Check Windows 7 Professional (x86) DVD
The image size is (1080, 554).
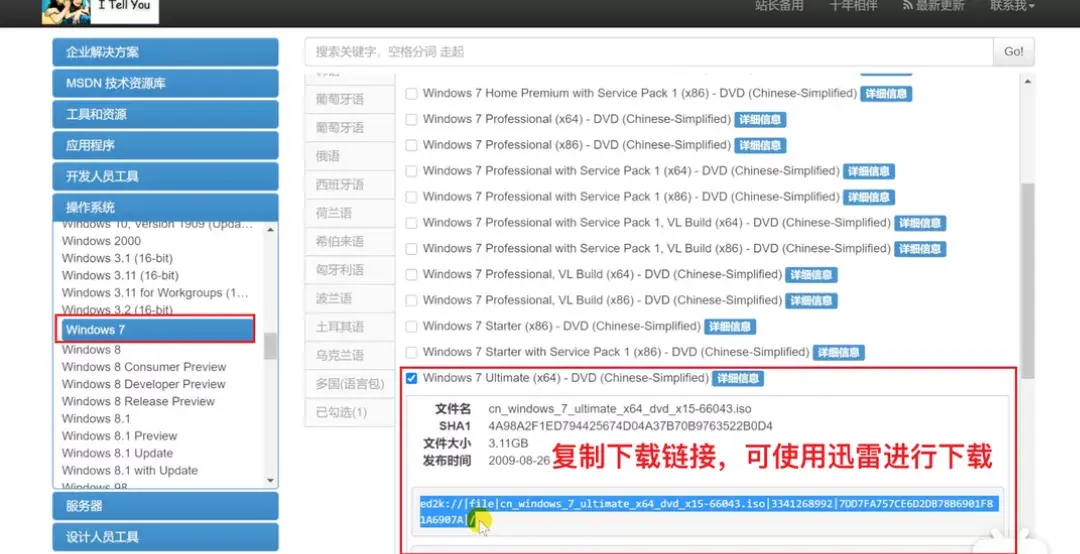(411, 145)
